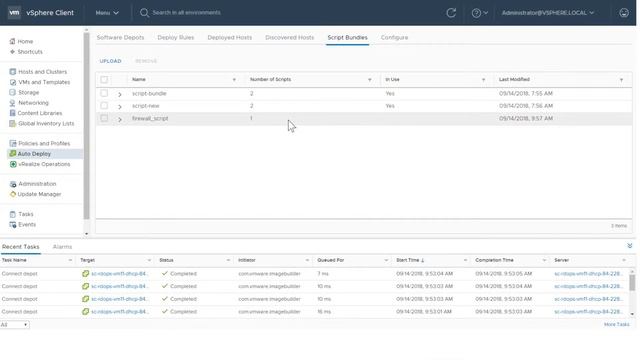Image resolution: width=640 pixels, height=360 pixels.
Task: Click the Events icon in sidebar
Action: 13,224
